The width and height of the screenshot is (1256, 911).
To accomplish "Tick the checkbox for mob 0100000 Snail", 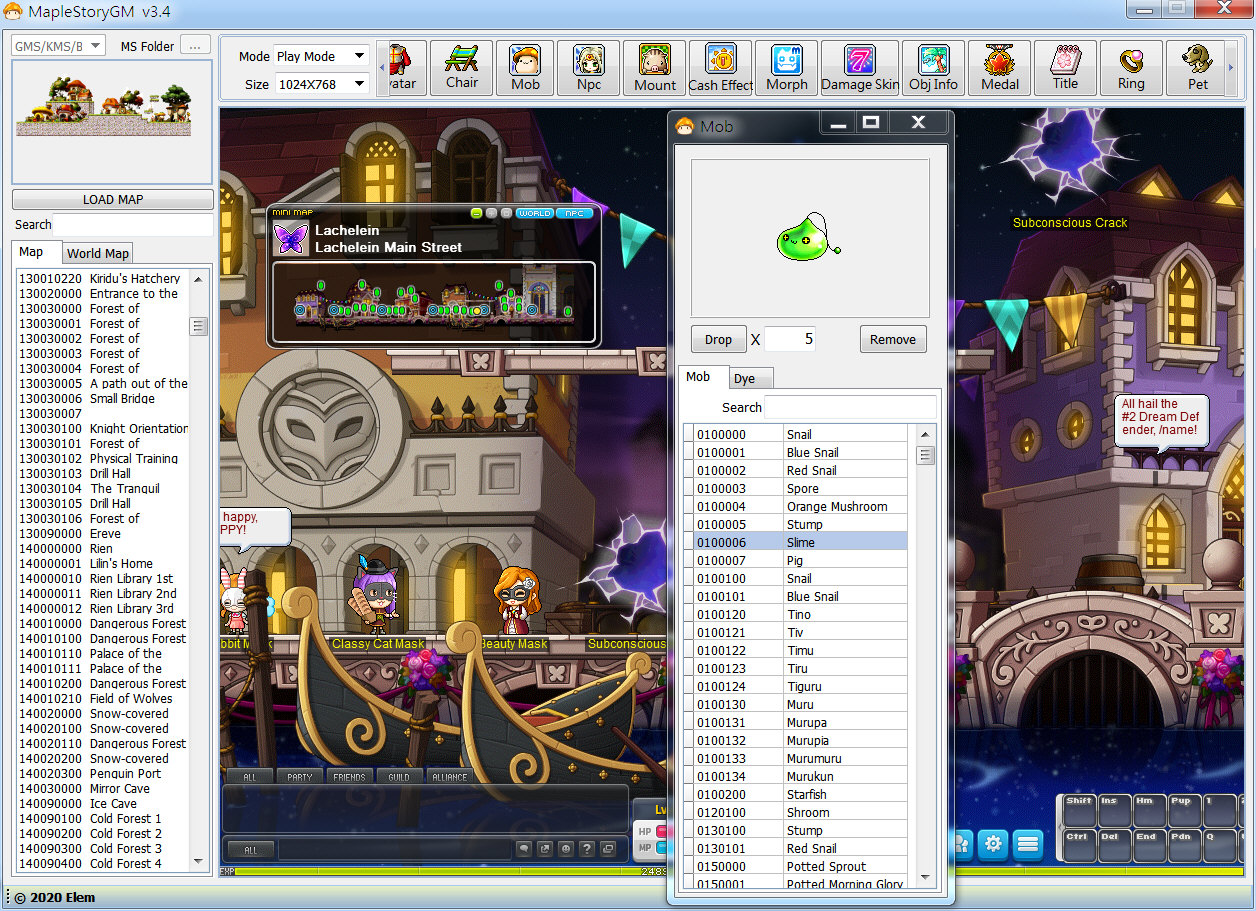I will 688,434.
